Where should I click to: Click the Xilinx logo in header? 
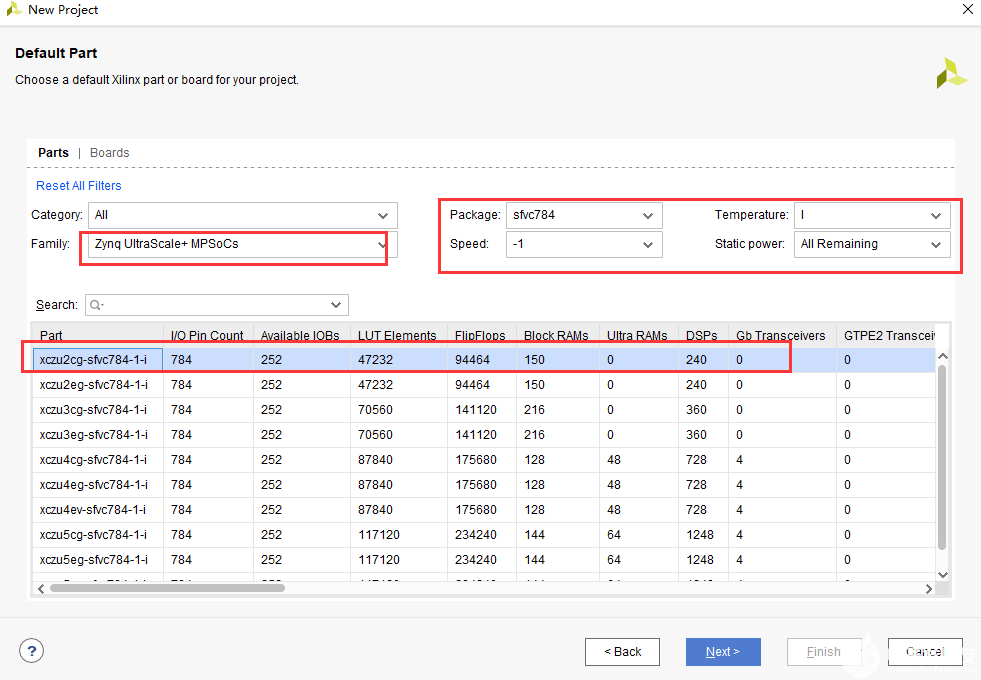[951, 73]
